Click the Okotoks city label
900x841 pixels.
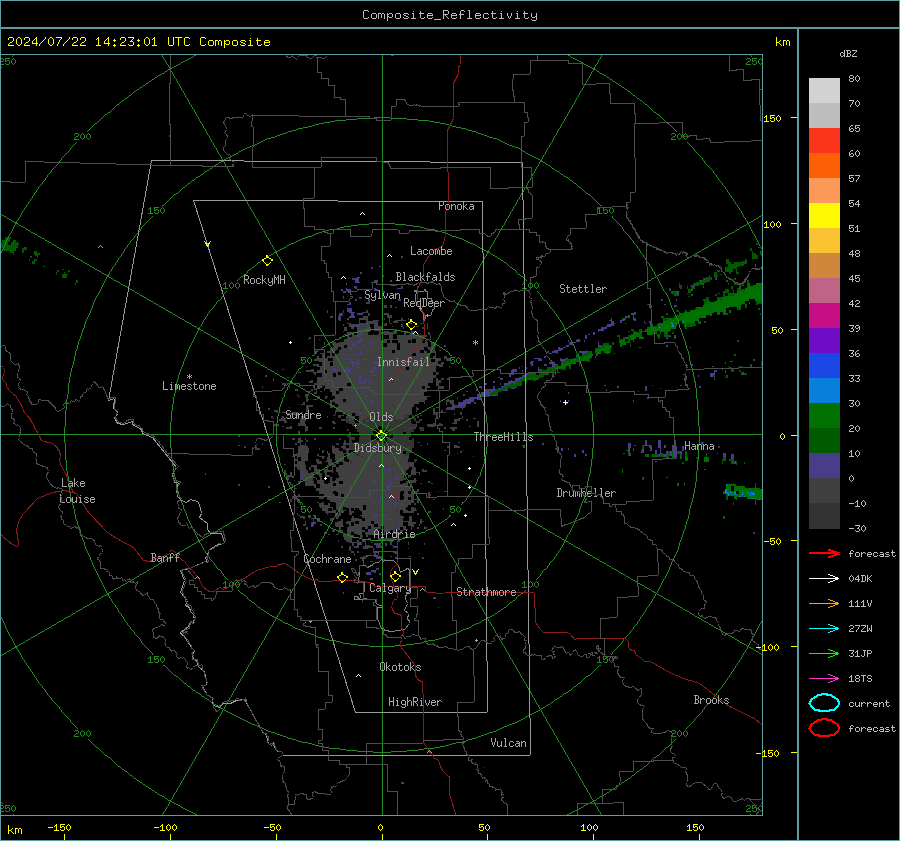tap(400, 667)
